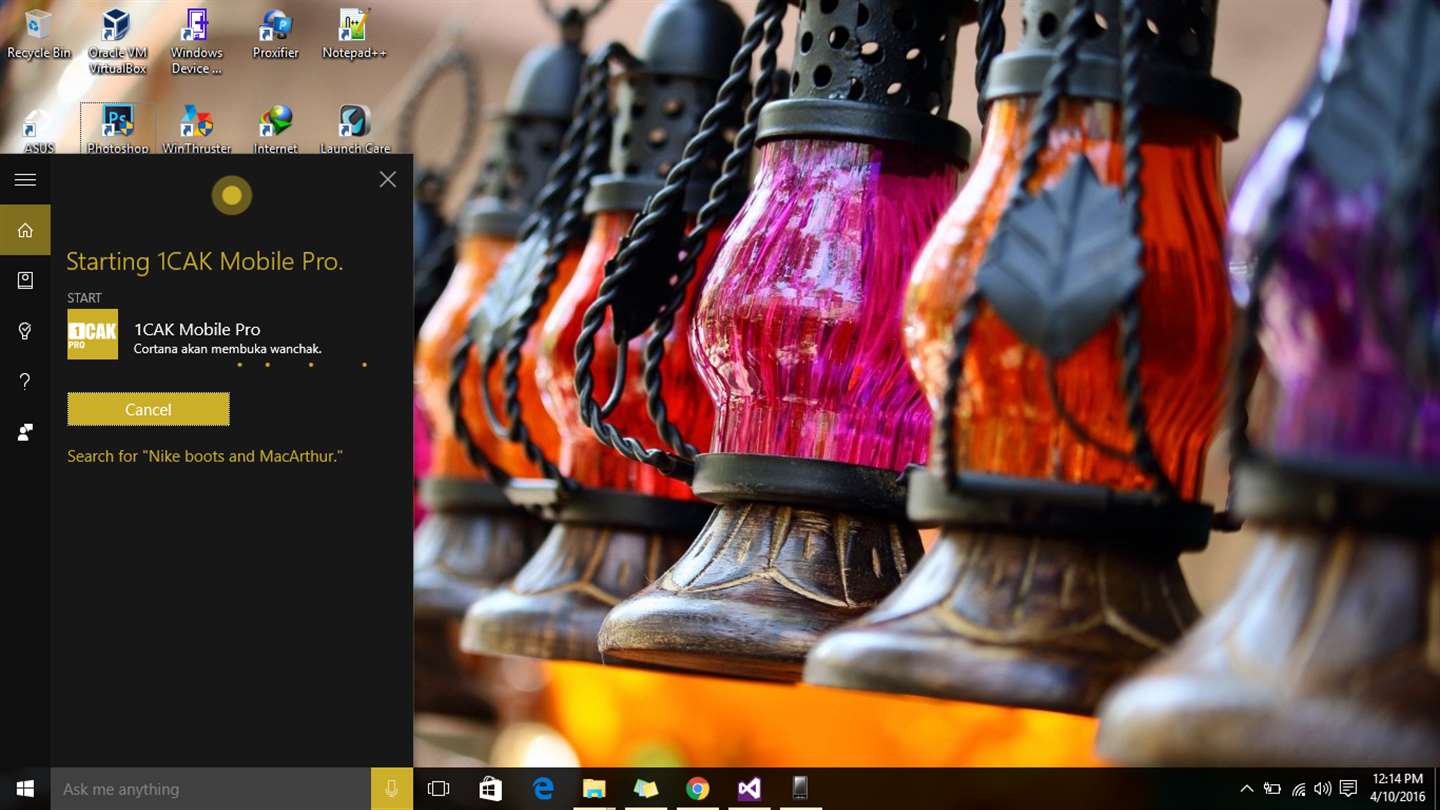The height and width of the screenshot is (810, 1440).
Task: Select the Windows Device desktop shortcut
Action: pyautogui.click(x=196, y=41)
